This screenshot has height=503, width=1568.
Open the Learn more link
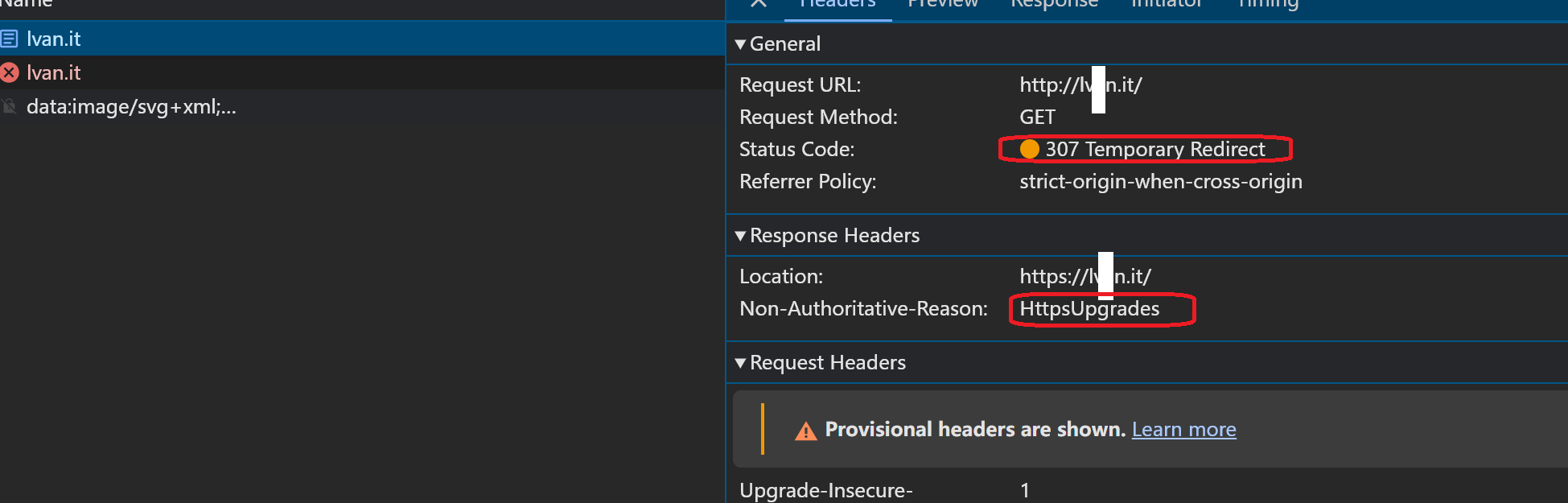point(1183,430)
